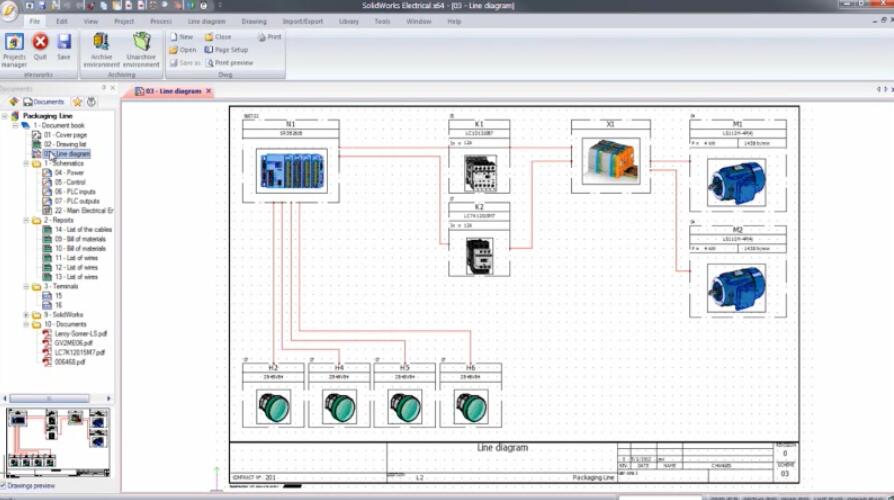This screenshot has width=894, height=500.
Task: Create a New drawing in Dwg group
Action: pyautogui.click(x=181, y=36)
